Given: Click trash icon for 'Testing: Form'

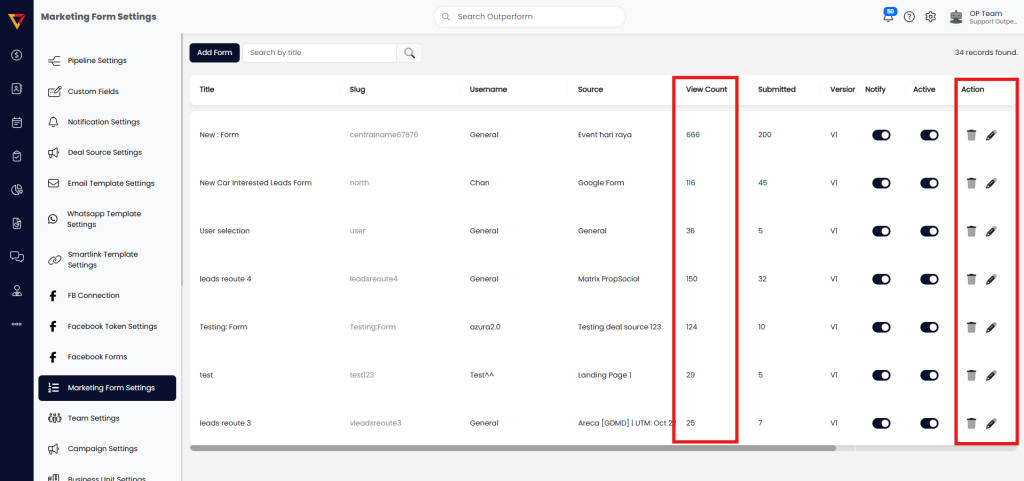Looking at the screenshot, I should (971, 327).
